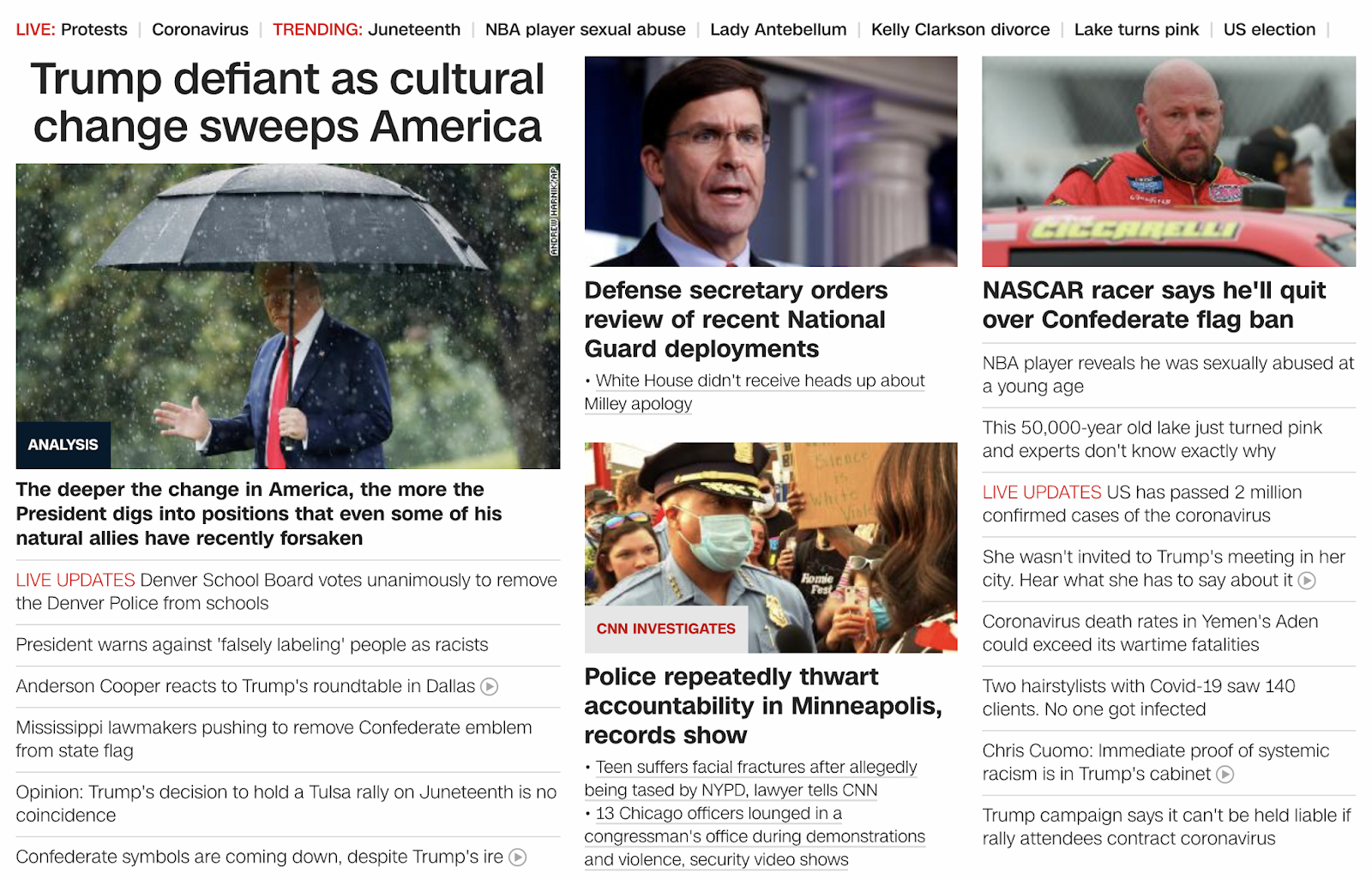Viewport: 1372px width, 880px height.
Task: Go to Coronavirus in the top bar
Action: tap(200, 29)
